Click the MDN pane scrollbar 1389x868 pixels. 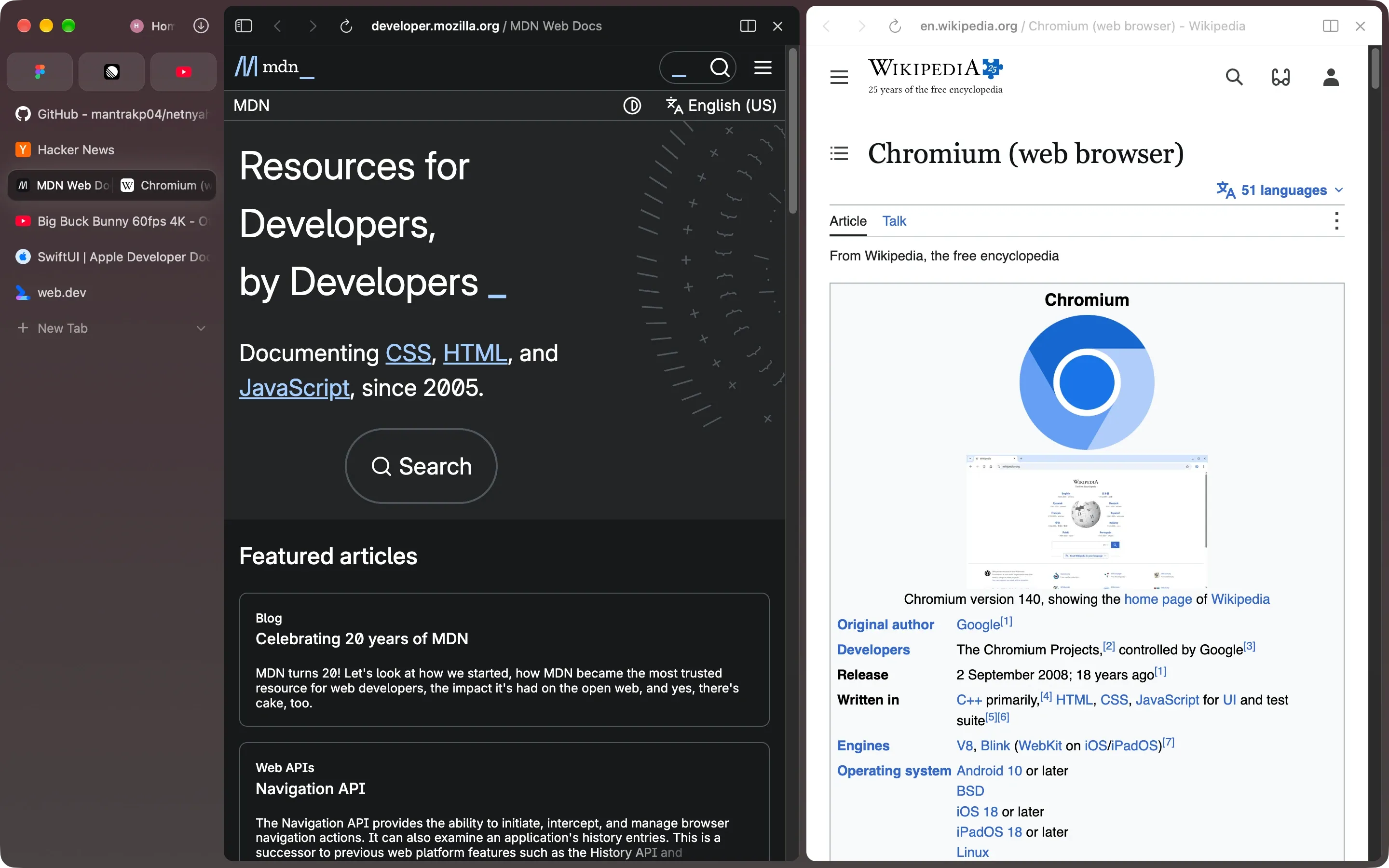coord(793,131)
